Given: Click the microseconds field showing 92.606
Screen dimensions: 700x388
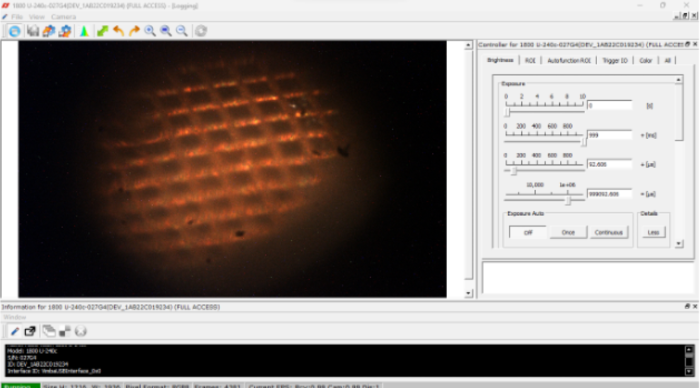Looking at the screenshot, I should click(609, 164).
